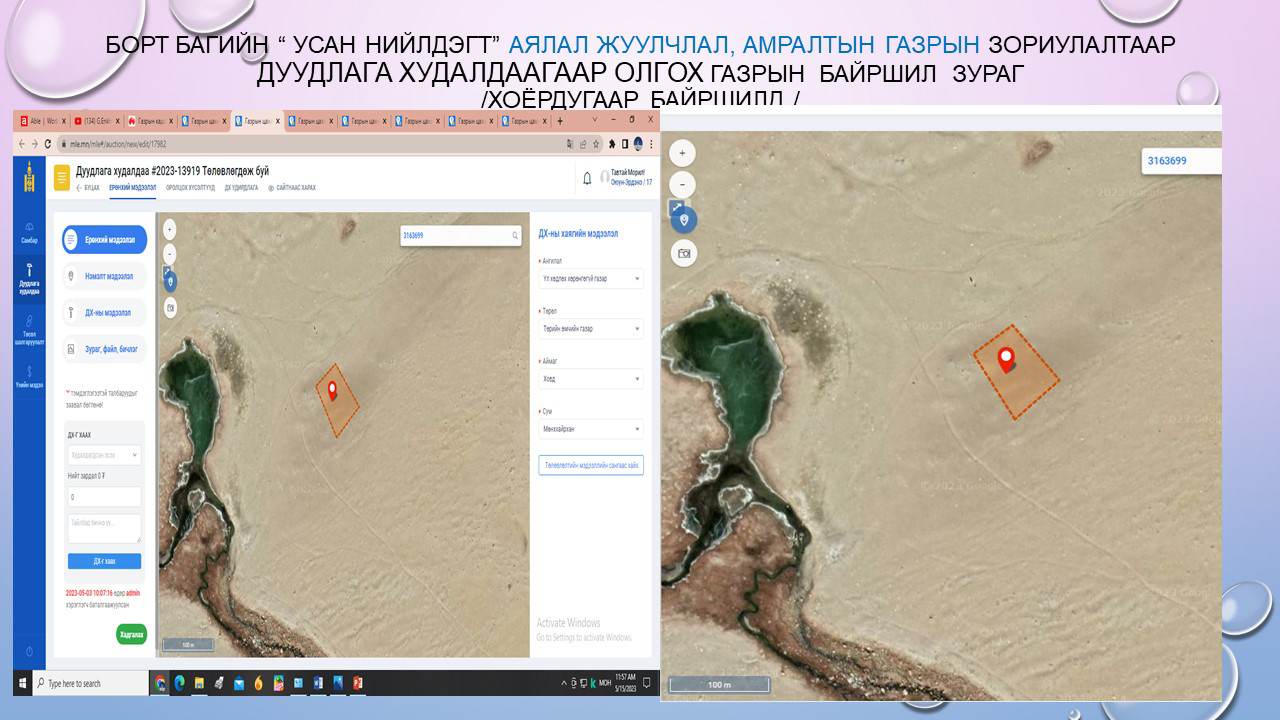Click the magnifier icon in map search box

(515, 236)
